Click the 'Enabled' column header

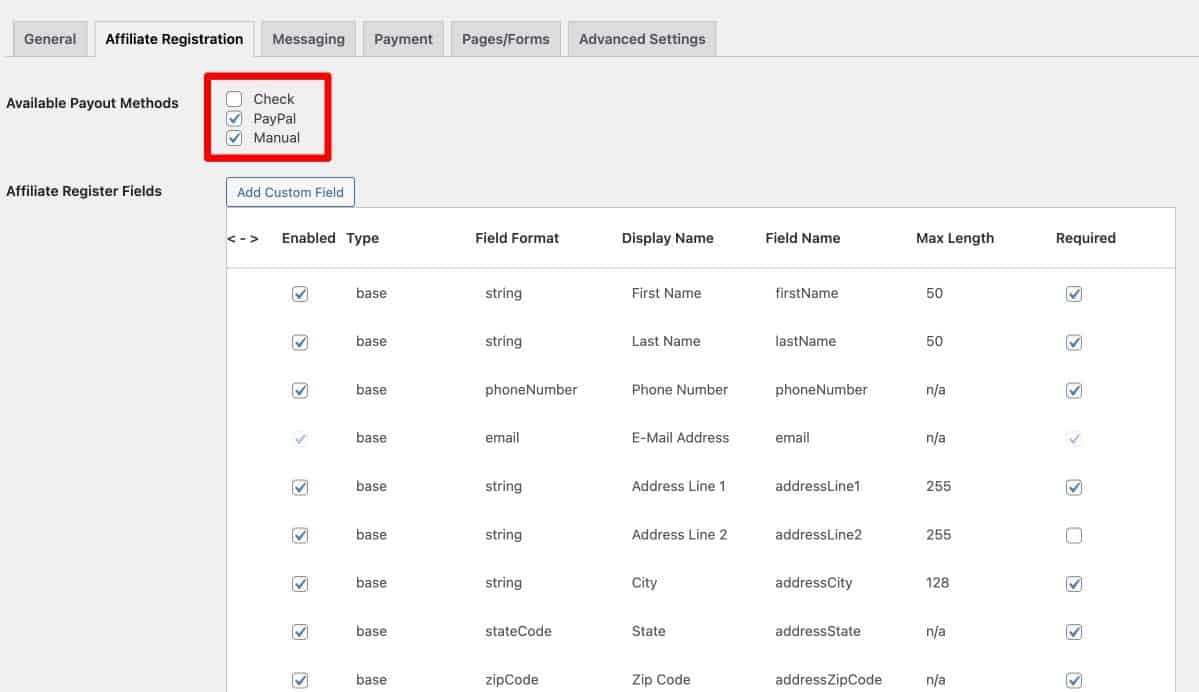[308, 238]
